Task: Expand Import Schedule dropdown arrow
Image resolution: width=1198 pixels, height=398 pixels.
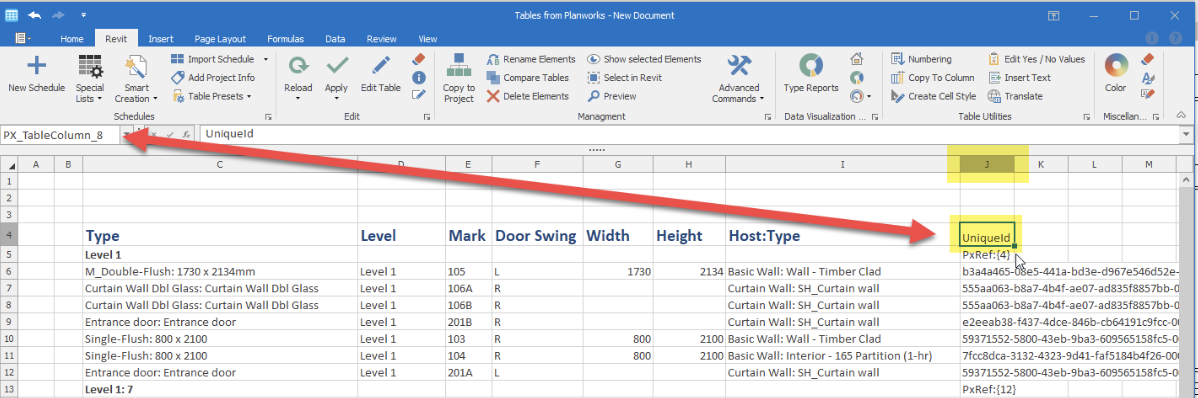Action: (x=265, y=59)
